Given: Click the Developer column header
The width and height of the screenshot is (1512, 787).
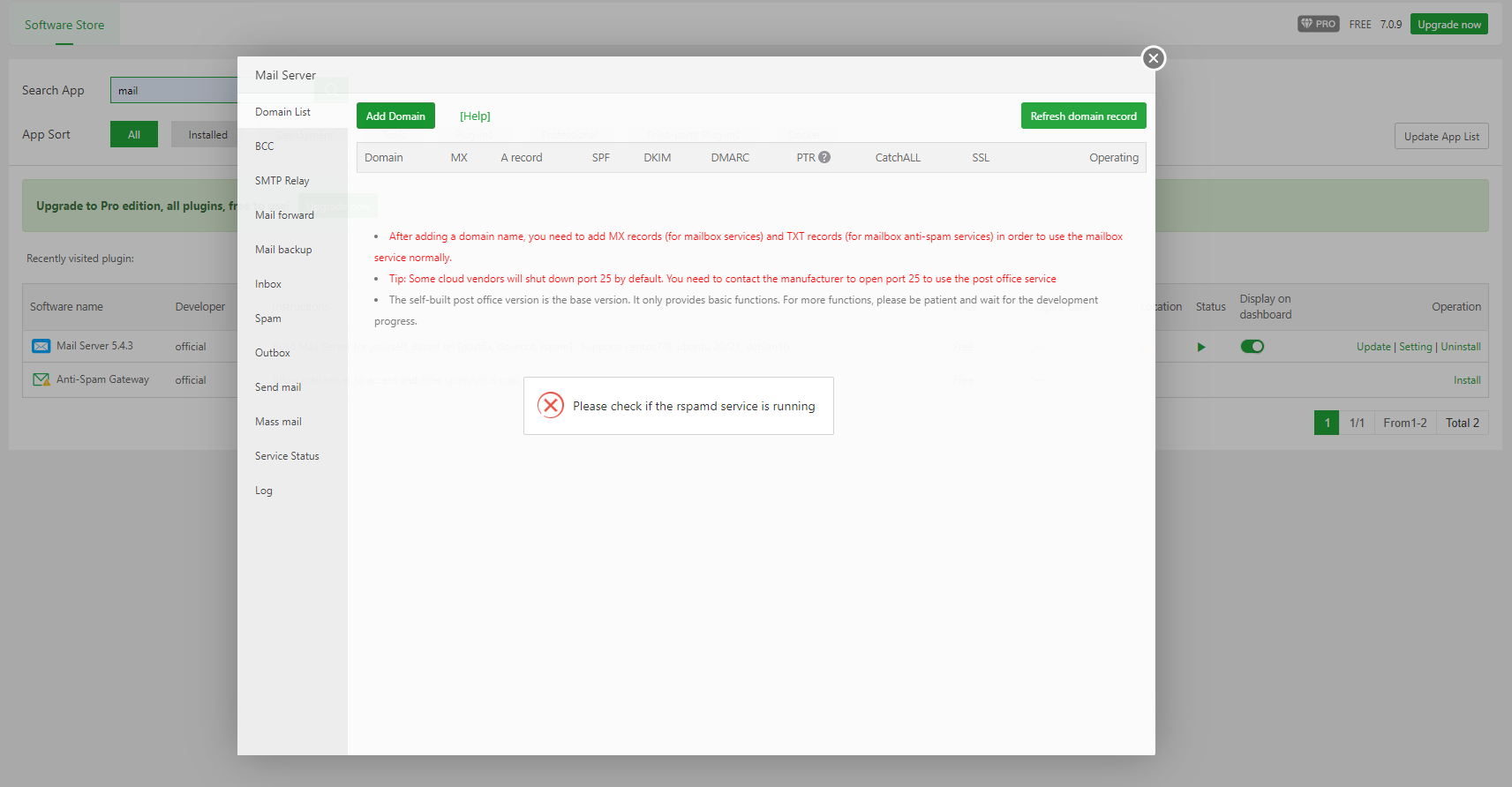Looking at the screenshot, I should point(200,307).
